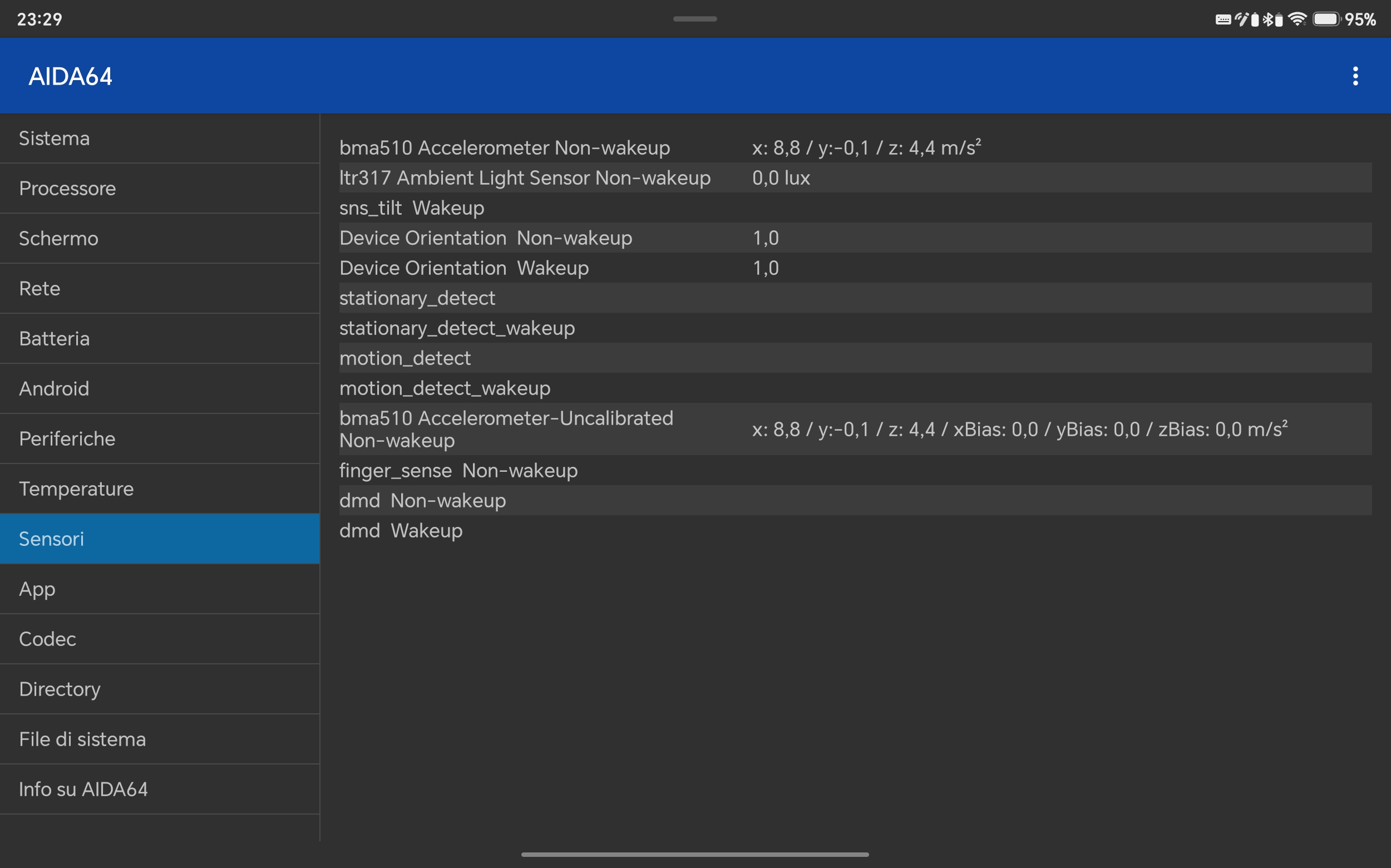The image size is (1391, 868).
Task: Open the three-dot overflow menu
Action: pyautogui.click(x=1355, y=76)
